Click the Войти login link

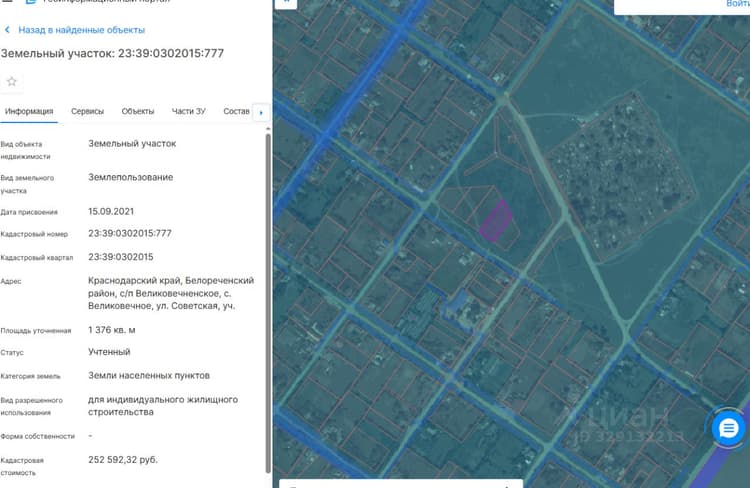point(738,4)
